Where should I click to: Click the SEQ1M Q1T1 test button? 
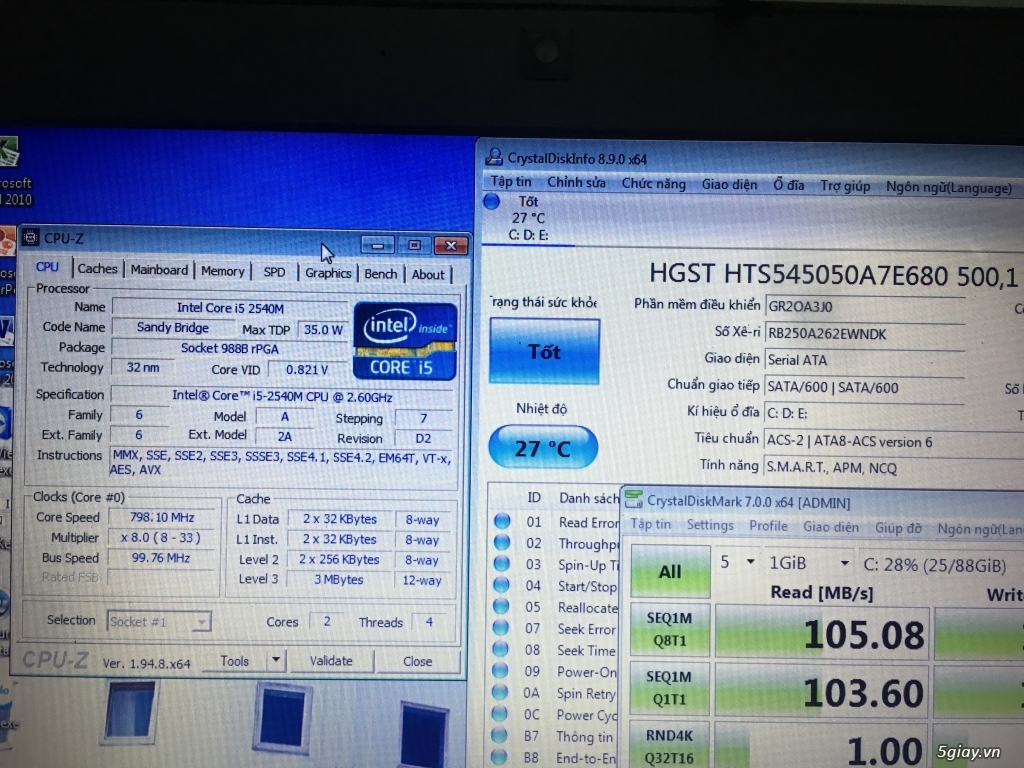click(x=669, y=688)
